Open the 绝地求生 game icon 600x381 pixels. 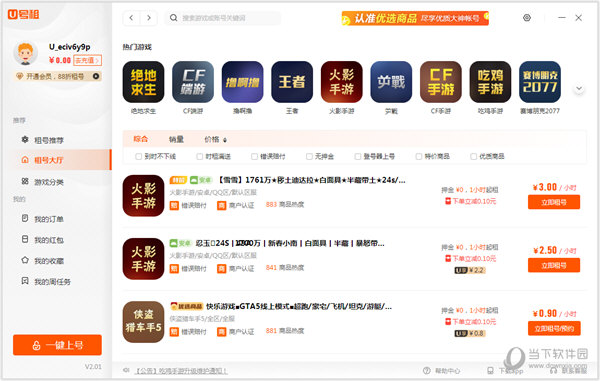point(143,82)
